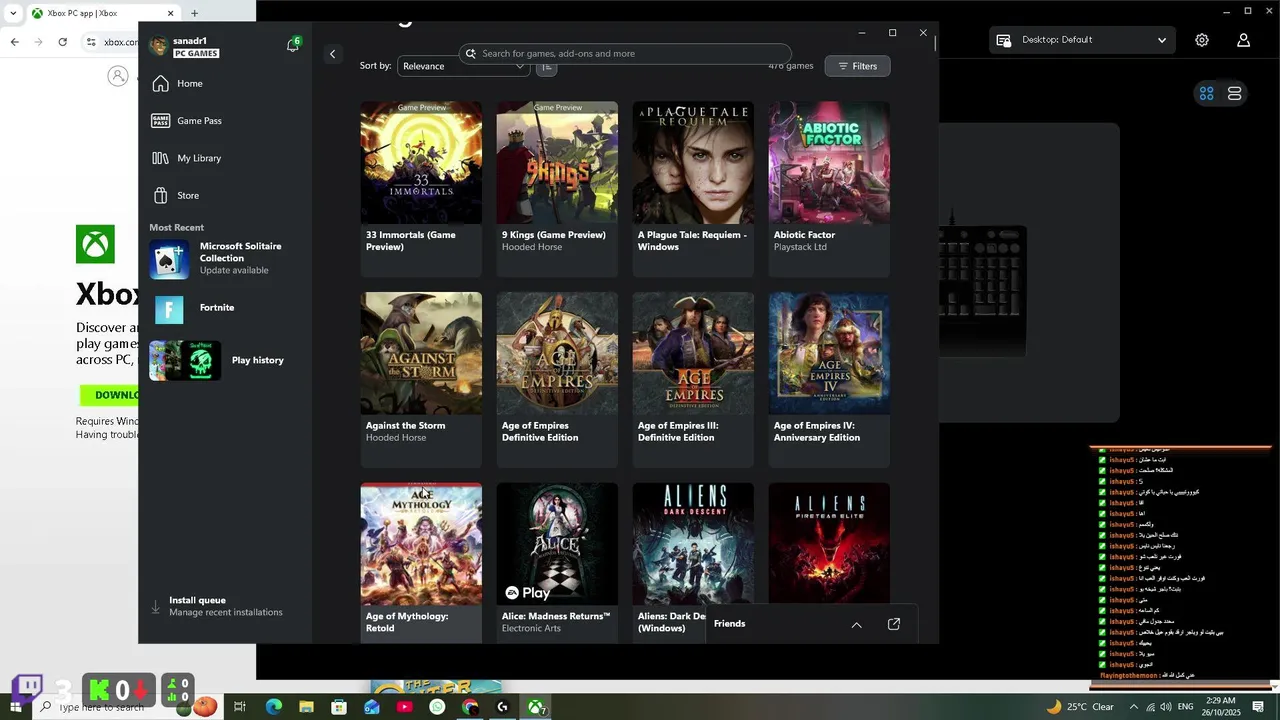Open Microsoft Store from taskbar
The height and width of the screenshot is (720, 1280).
339,707
